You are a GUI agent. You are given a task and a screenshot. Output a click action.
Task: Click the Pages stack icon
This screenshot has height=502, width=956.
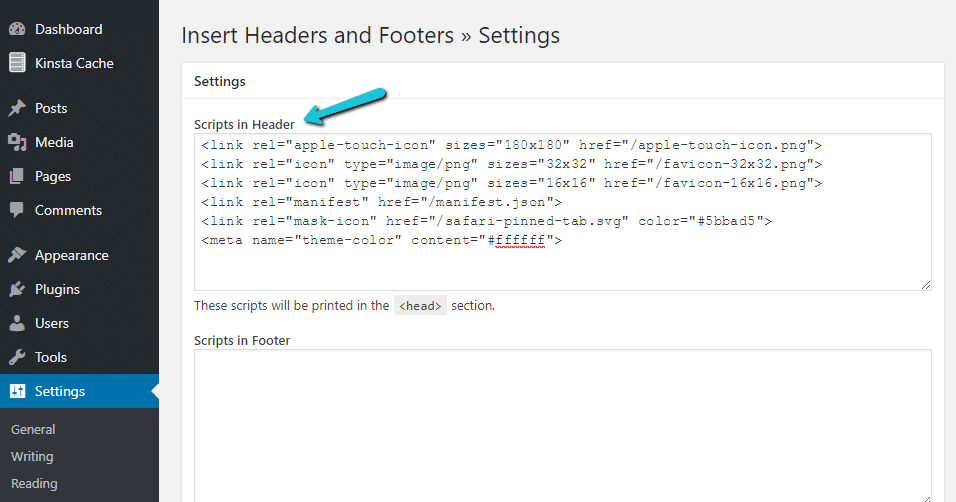[x=17, y=176]
